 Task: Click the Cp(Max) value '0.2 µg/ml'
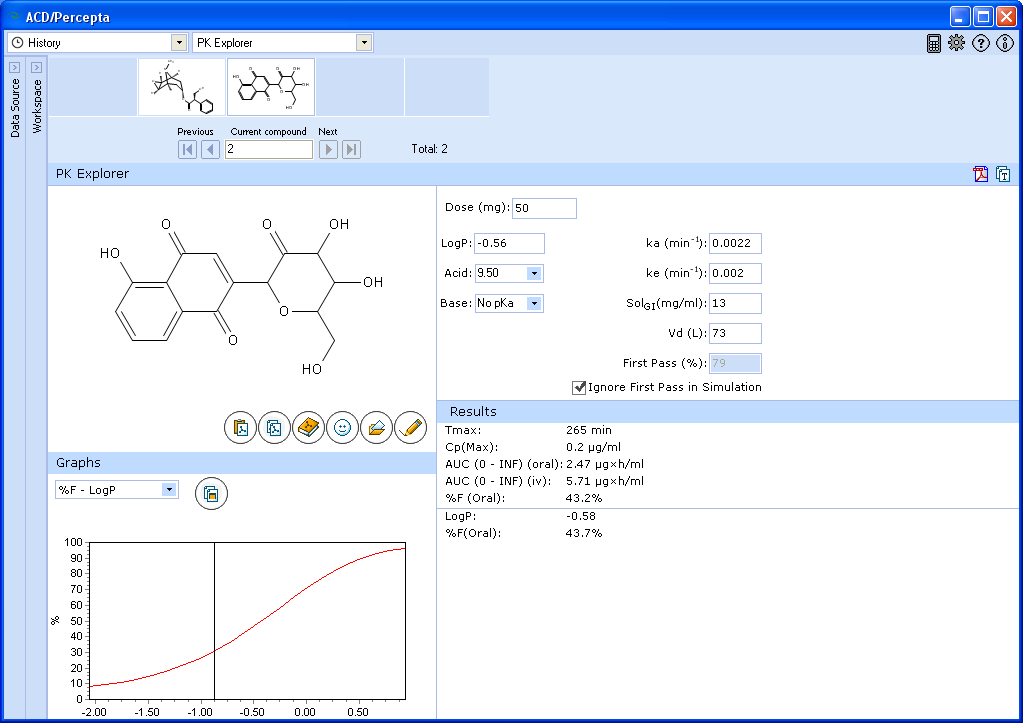(593, 448)
